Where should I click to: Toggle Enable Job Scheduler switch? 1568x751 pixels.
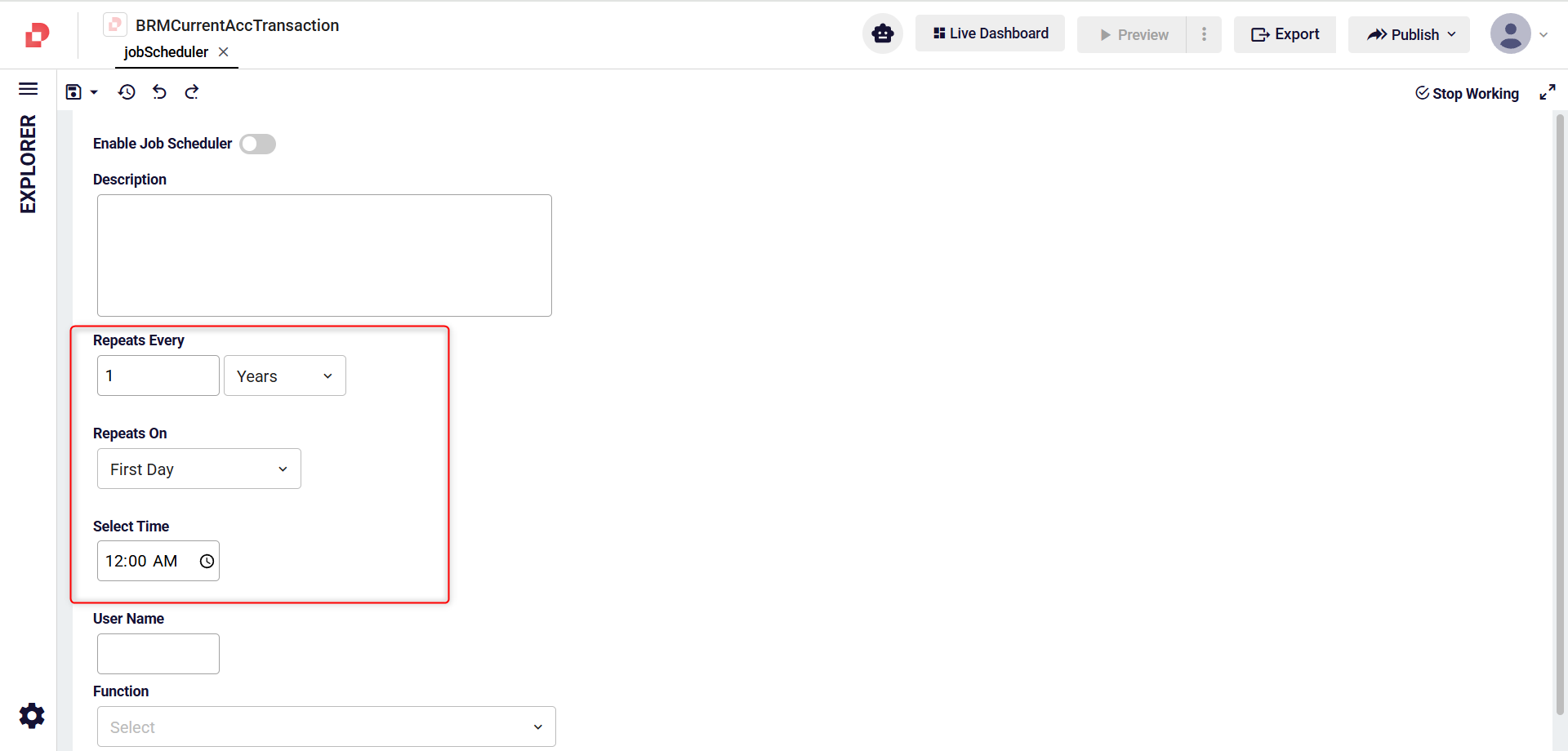tap(258, 144)
